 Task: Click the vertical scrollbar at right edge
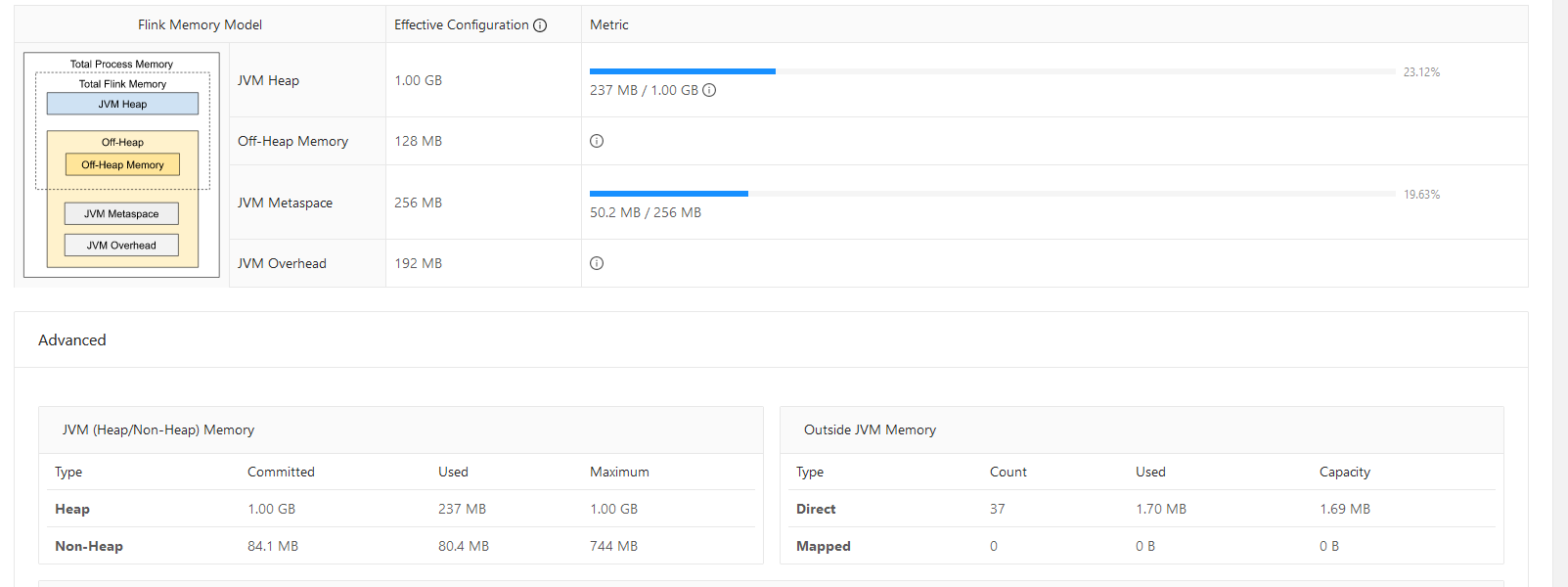click(1560, 293)
